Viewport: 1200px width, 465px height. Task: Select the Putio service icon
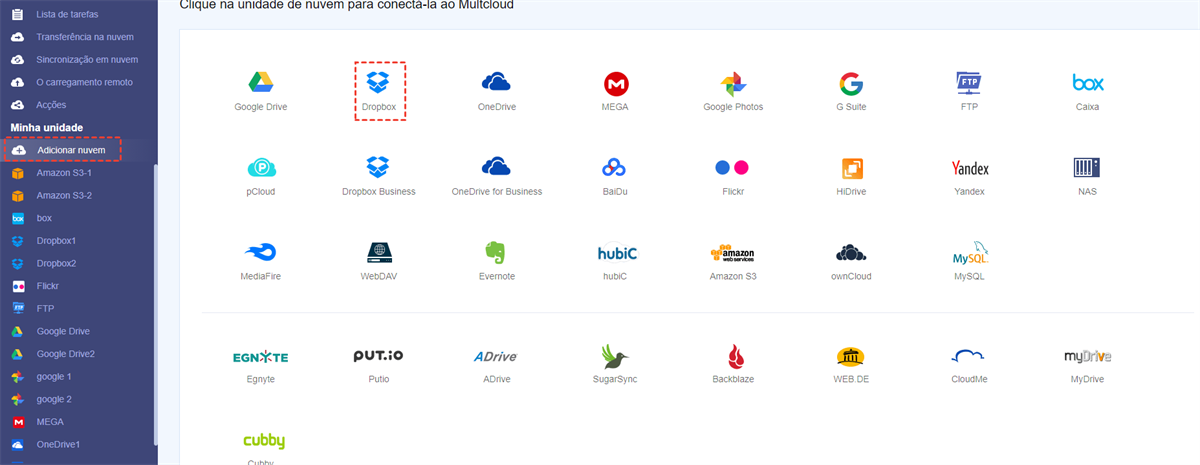click(379, 356)
